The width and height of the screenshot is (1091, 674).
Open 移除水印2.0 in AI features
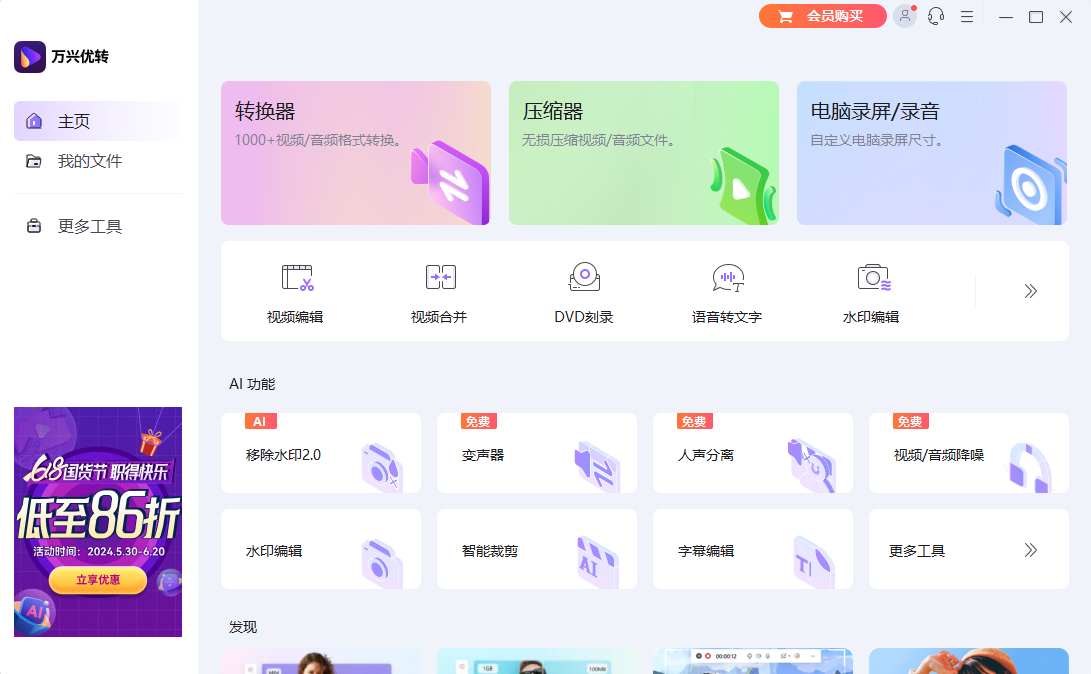(x=320, y=452)
